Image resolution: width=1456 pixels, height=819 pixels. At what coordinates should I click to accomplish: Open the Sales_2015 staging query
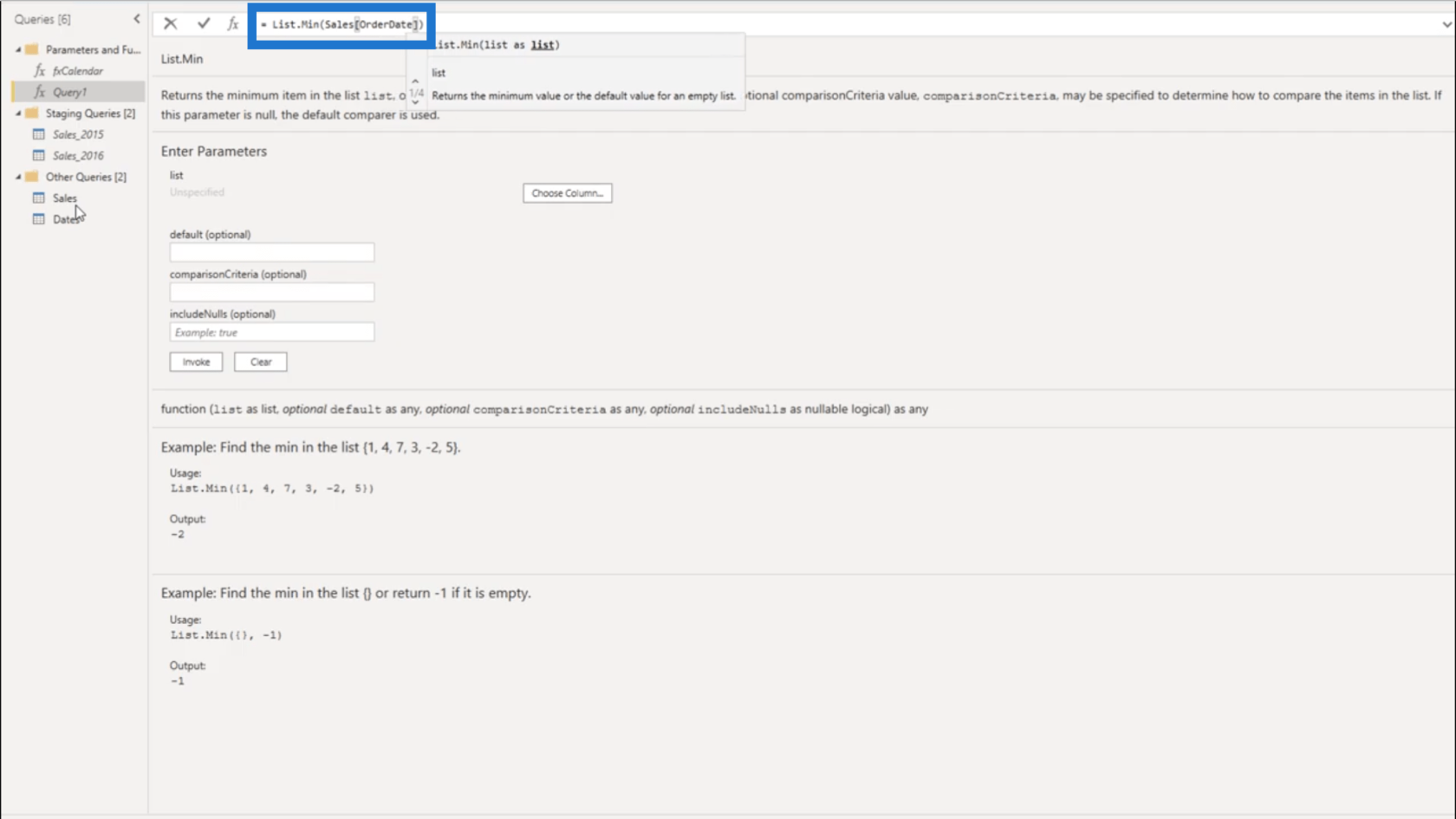(x=78, y=133)
